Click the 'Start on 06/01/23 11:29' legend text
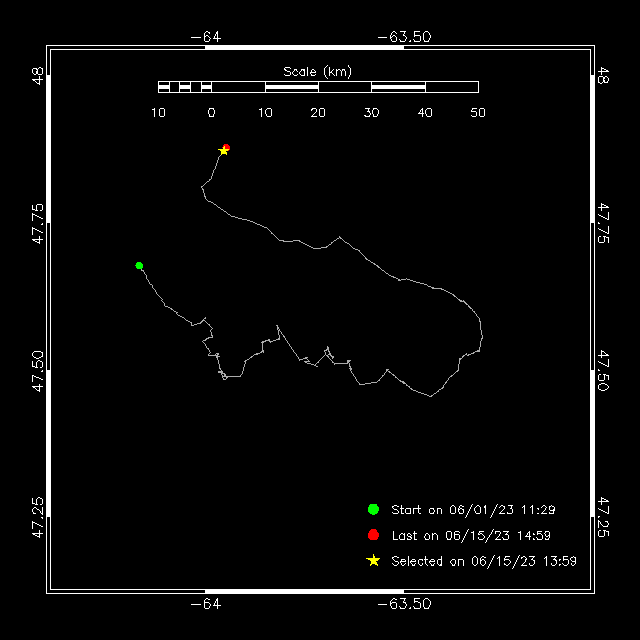Viewport: 640px width, 640px height. click(x=473, y=510)
